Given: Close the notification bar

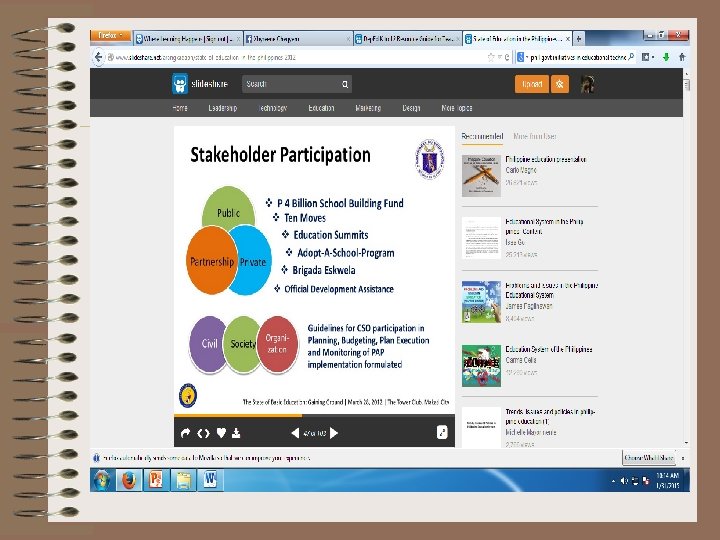Looking at the screenshot, I should (683, 458).
